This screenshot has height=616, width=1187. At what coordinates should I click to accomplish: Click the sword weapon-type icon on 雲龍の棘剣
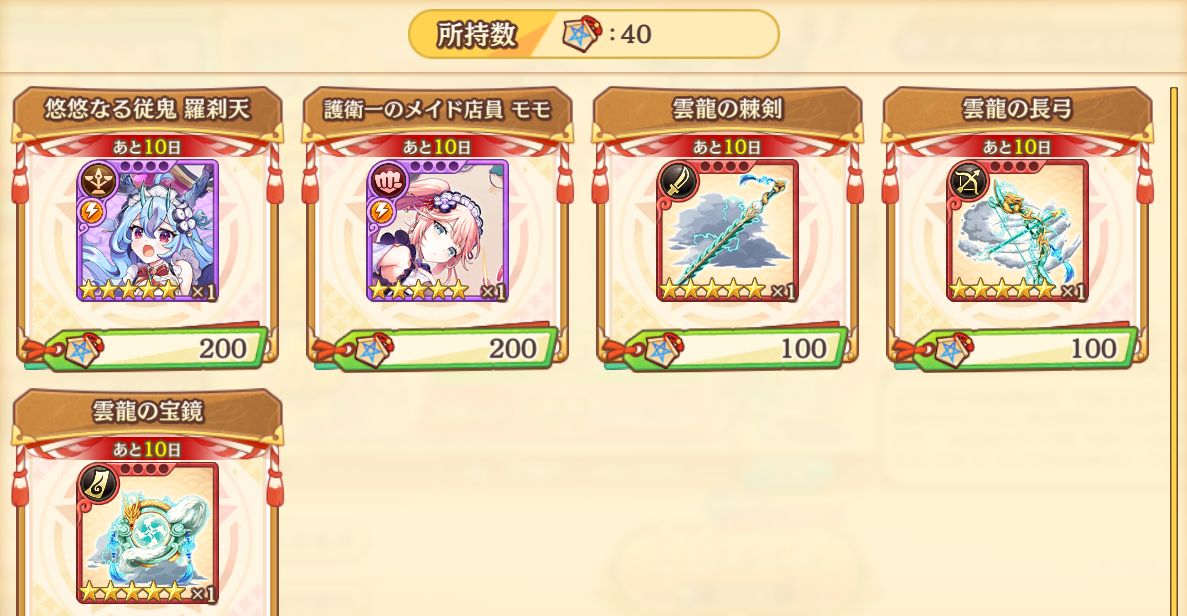pyautogui.click(x=678, y=182)
